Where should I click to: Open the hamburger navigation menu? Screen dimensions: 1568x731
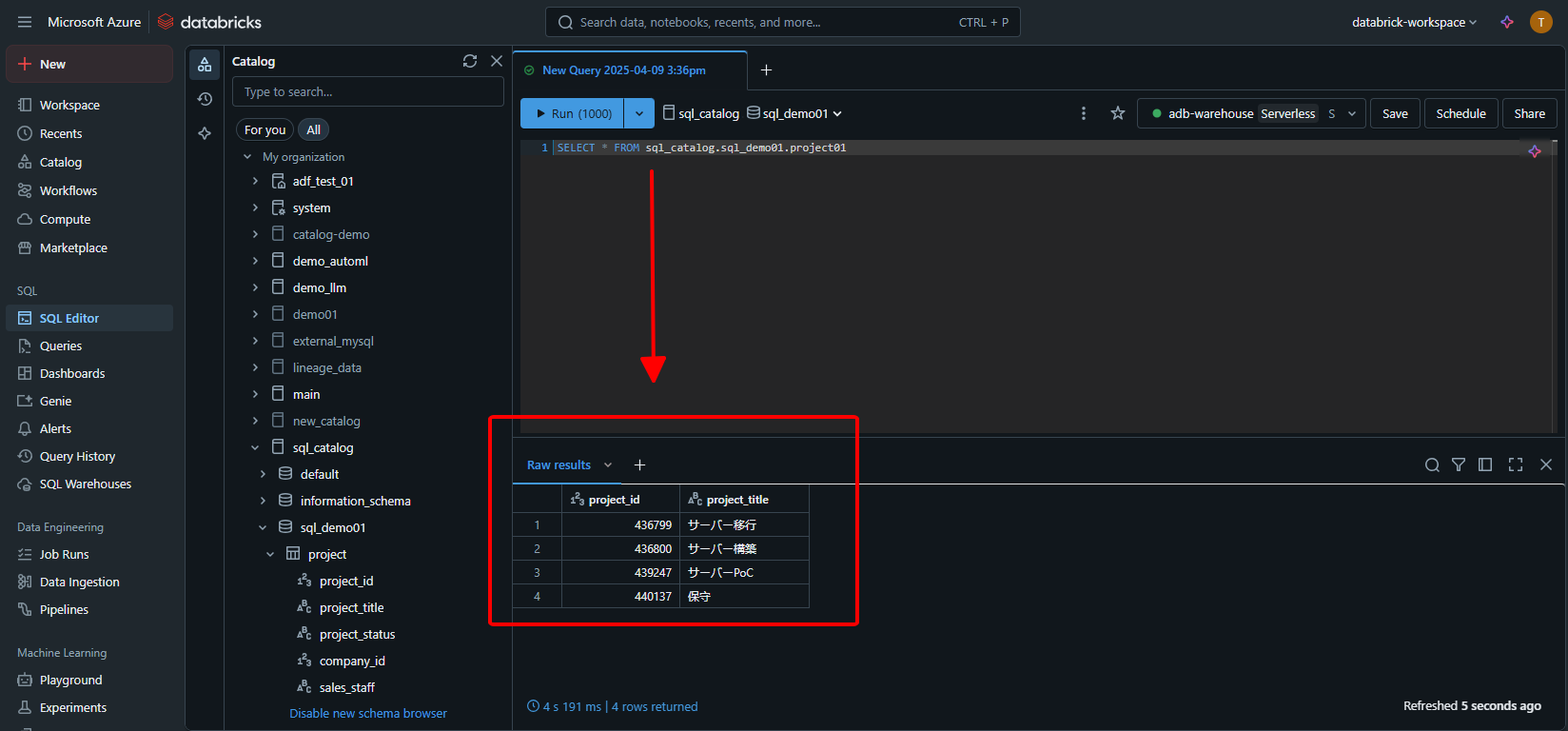pyautogui.click(x=25, y=22)
